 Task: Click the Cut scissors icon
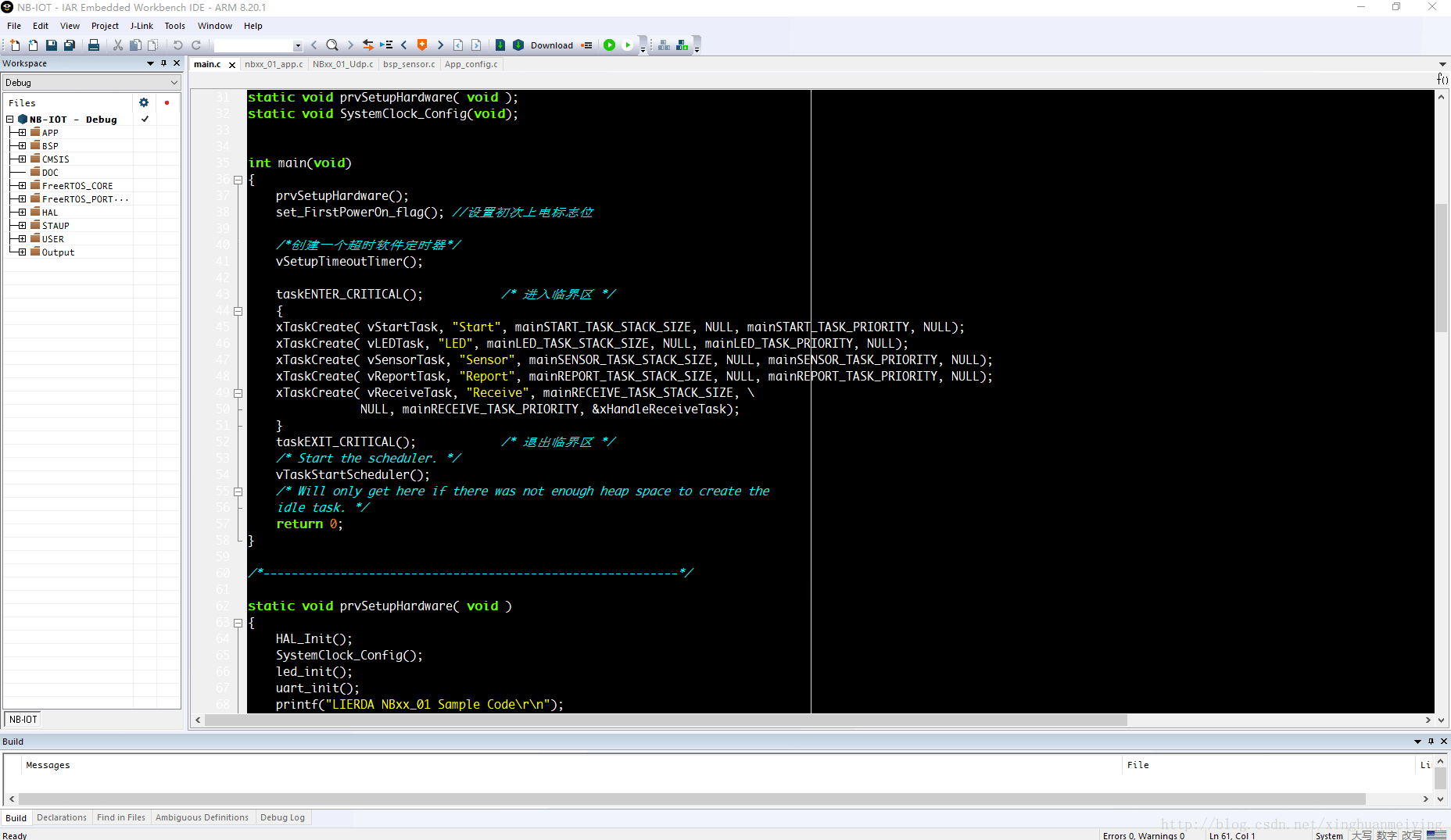tap(118, 45)
